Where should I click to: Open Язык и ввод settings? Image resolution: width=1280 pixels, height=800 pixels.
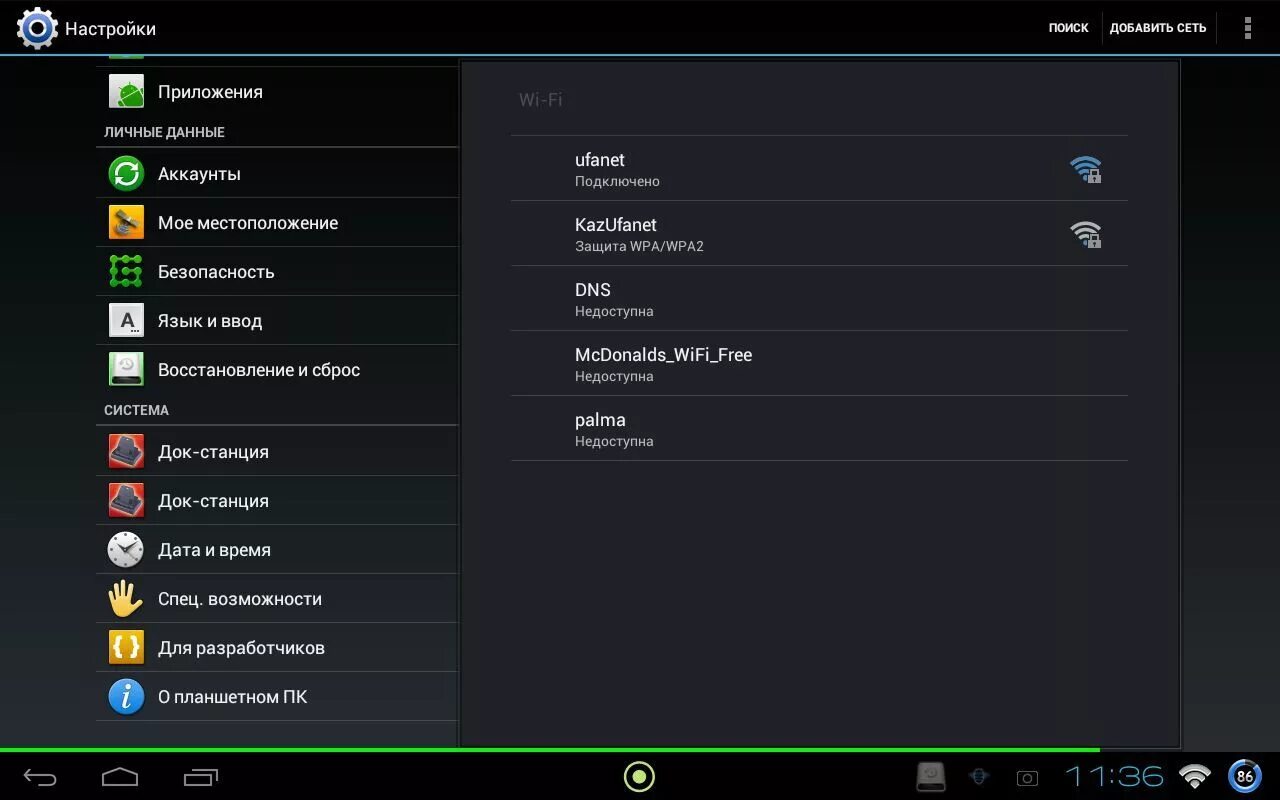[277, 321]
